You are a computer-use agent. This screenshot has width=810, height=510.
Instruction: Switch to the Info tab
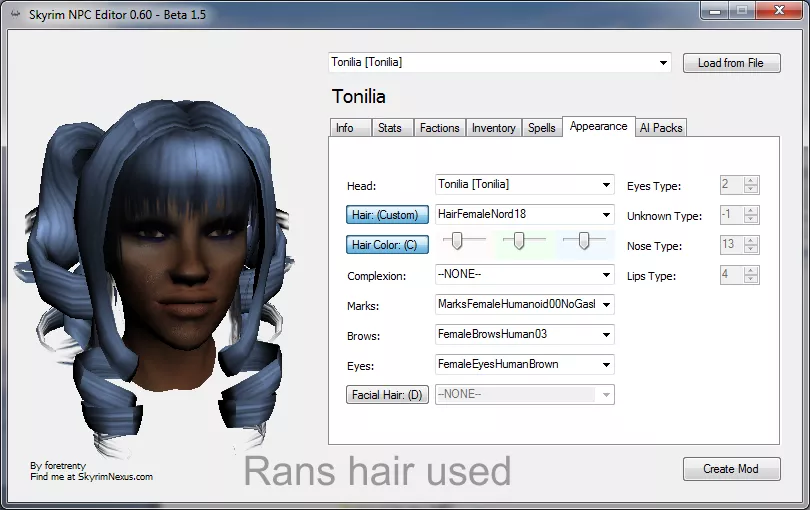(350, 128)
